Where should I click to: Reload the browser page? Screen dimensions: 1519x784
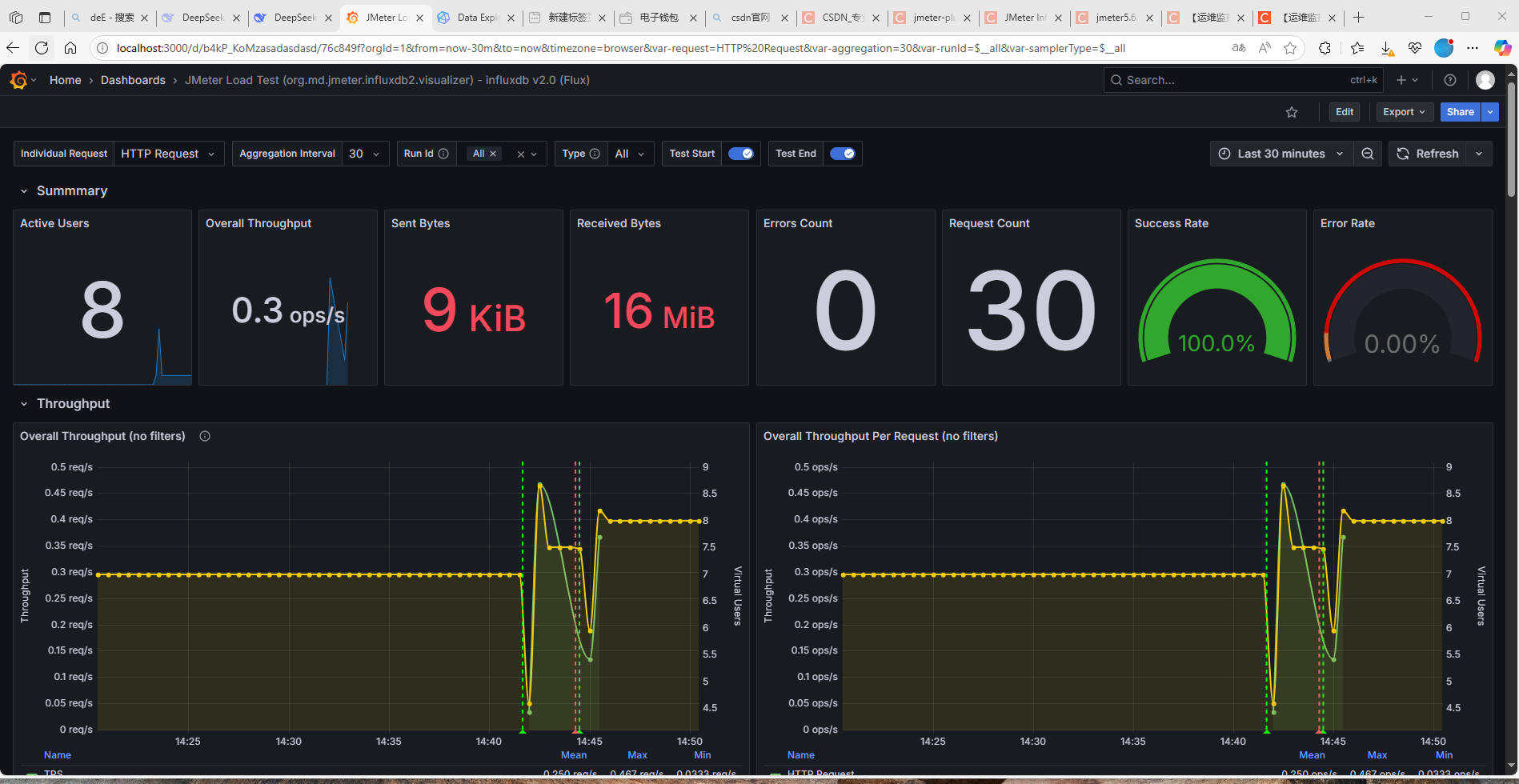(x=42, y=48)
